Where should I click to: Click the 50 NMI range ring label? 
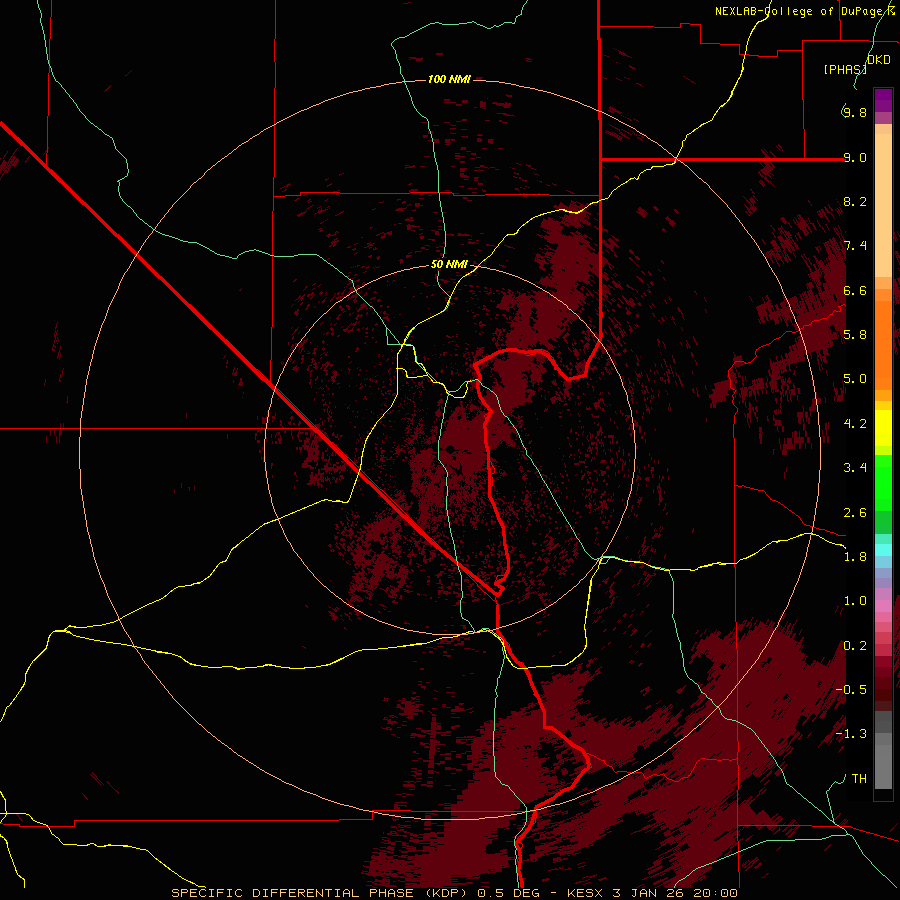coord(449,265)
